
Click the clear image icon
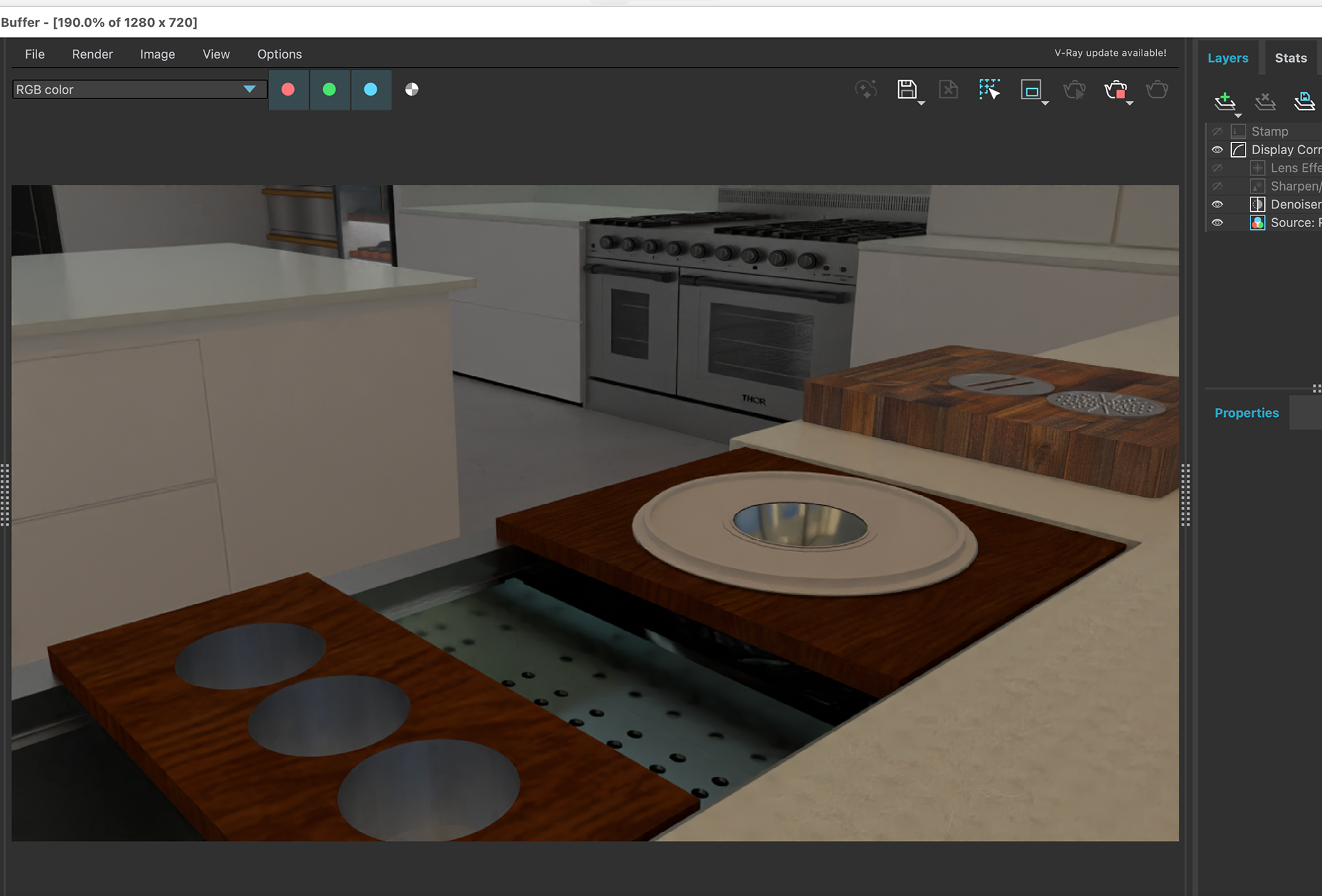pos(948,89)
